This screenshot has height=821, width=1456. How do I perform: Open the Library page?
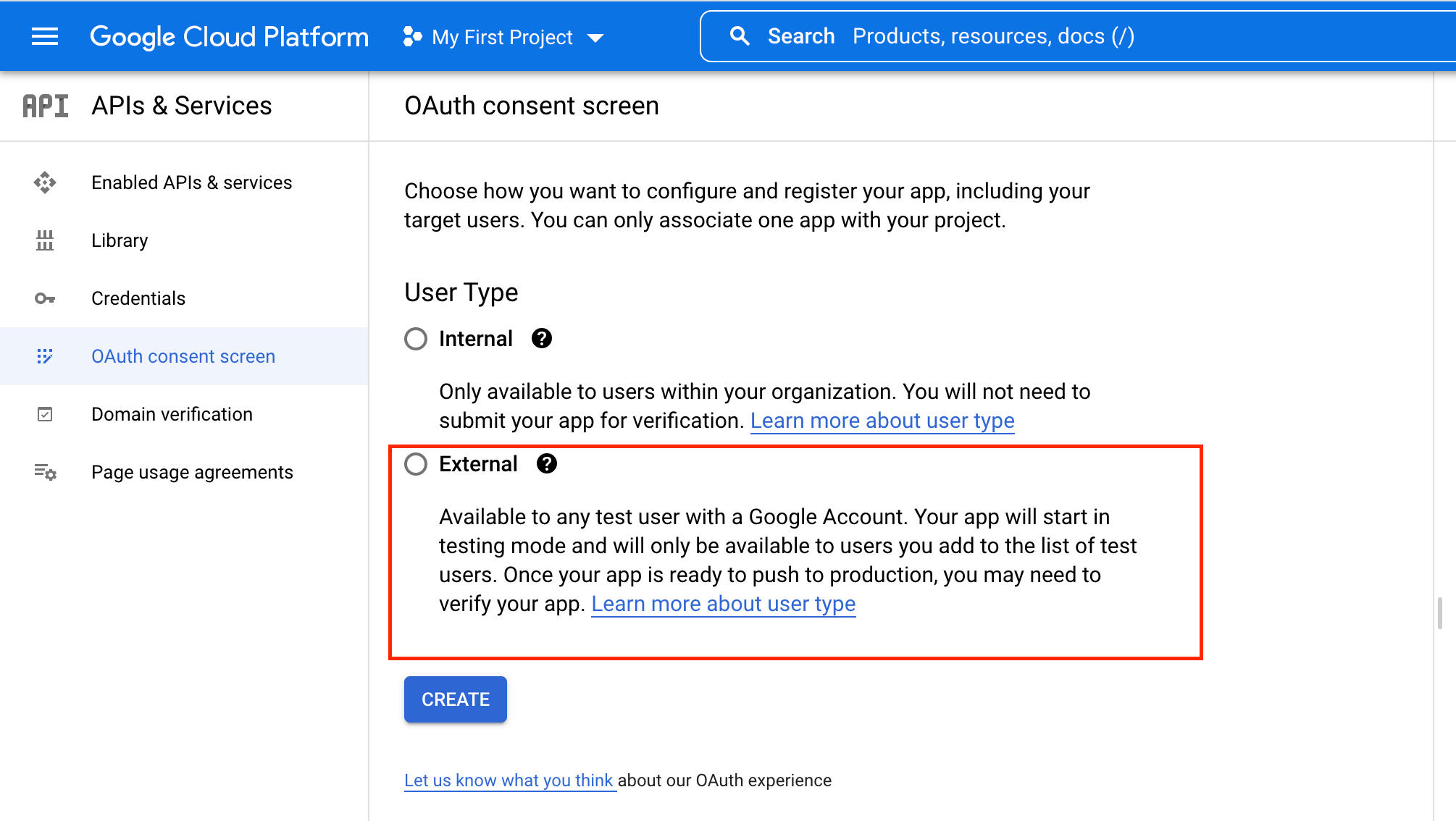pos(184,240)
